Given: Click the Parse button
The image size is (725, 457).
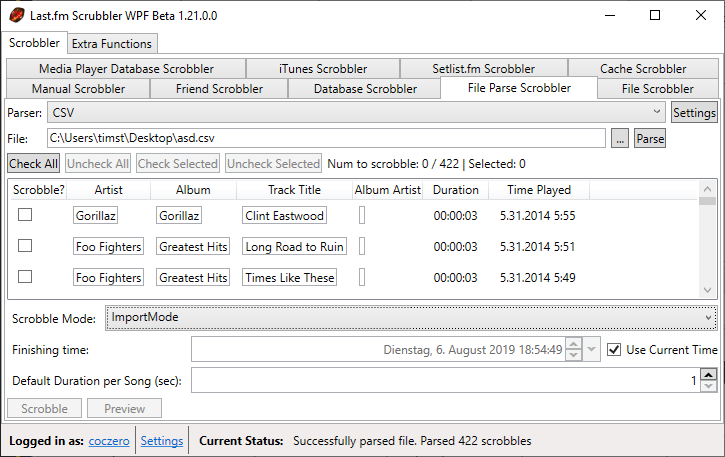Looking at the screenshot, I should coord(650,139).
